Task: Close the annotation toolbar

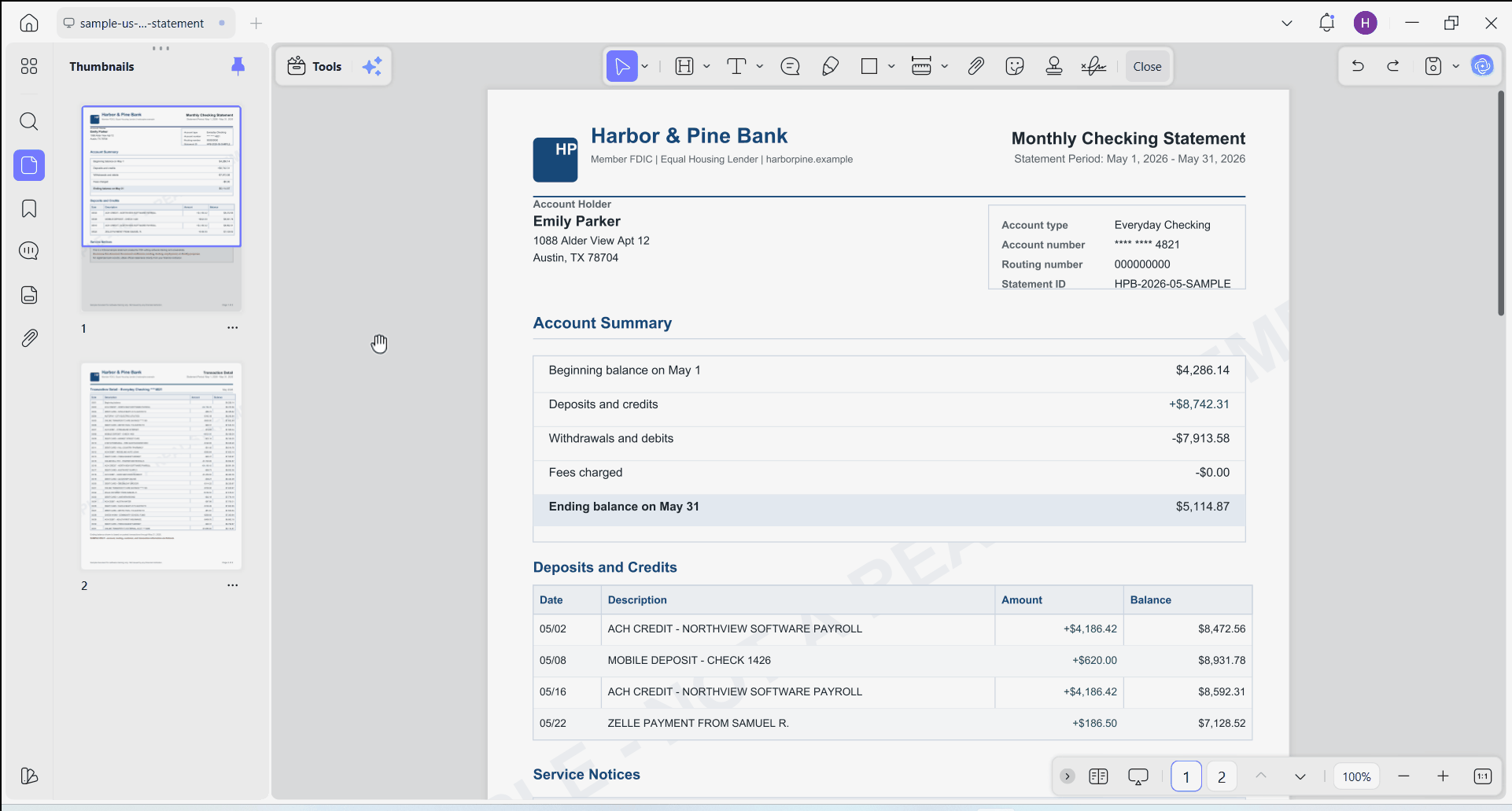Action: (1147, 66)
